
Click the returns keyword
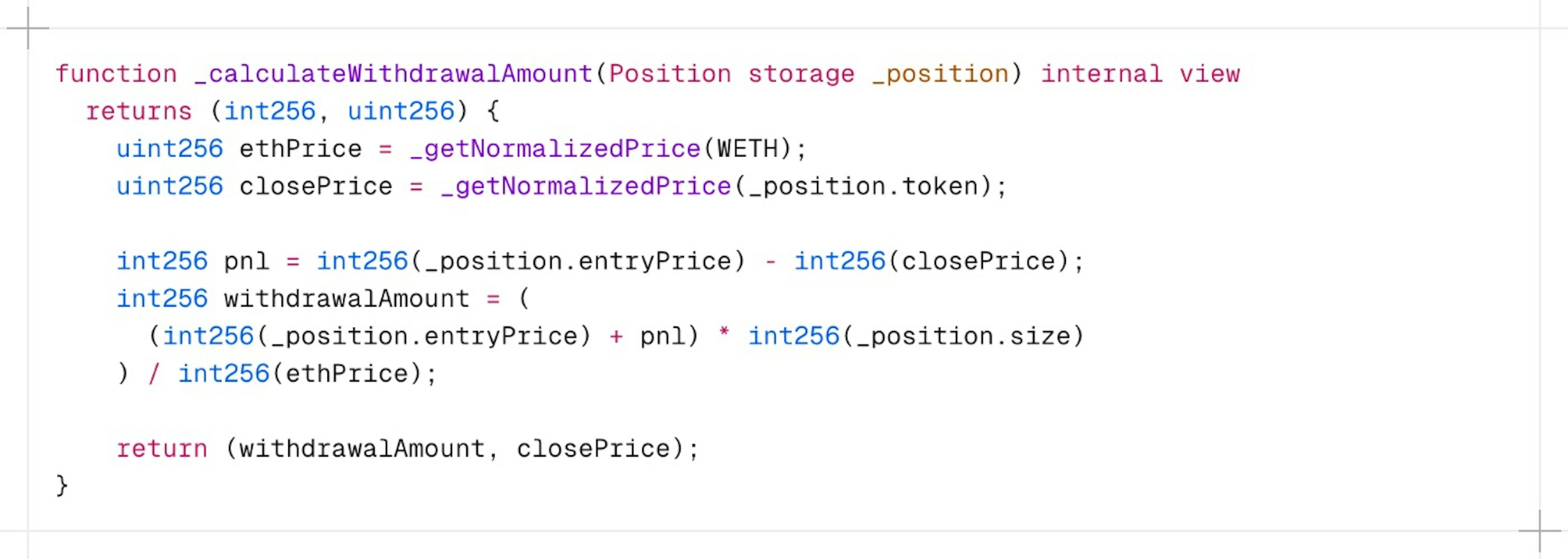coord(139,111)
